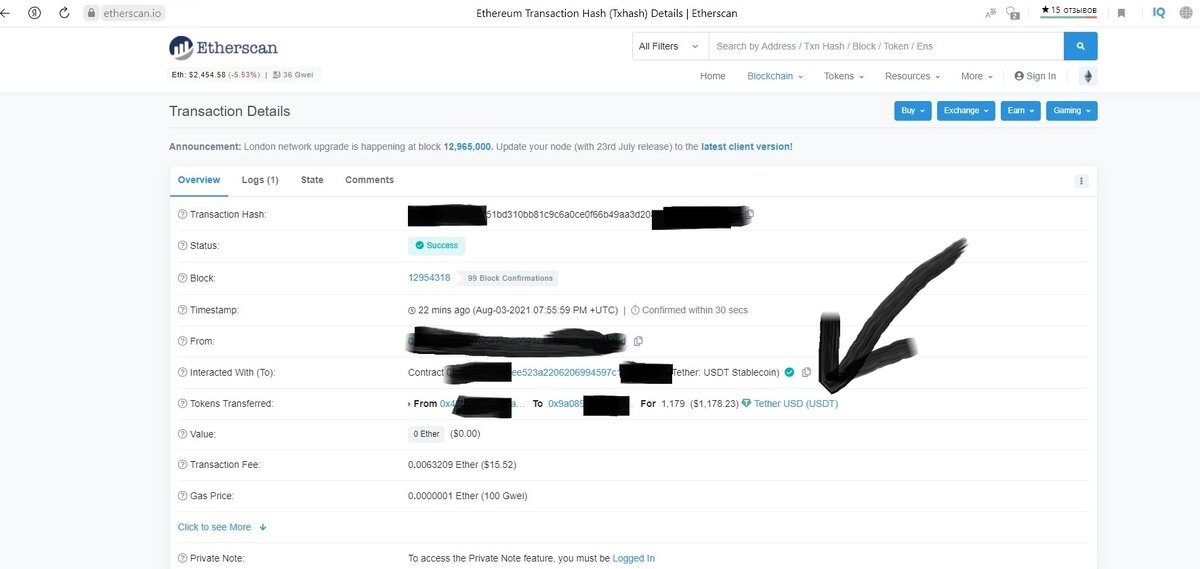Screen dimensions: 1200x569
Task: Open the Buy dropdown button
Action: pyautogui.click(x=913, y=111)
